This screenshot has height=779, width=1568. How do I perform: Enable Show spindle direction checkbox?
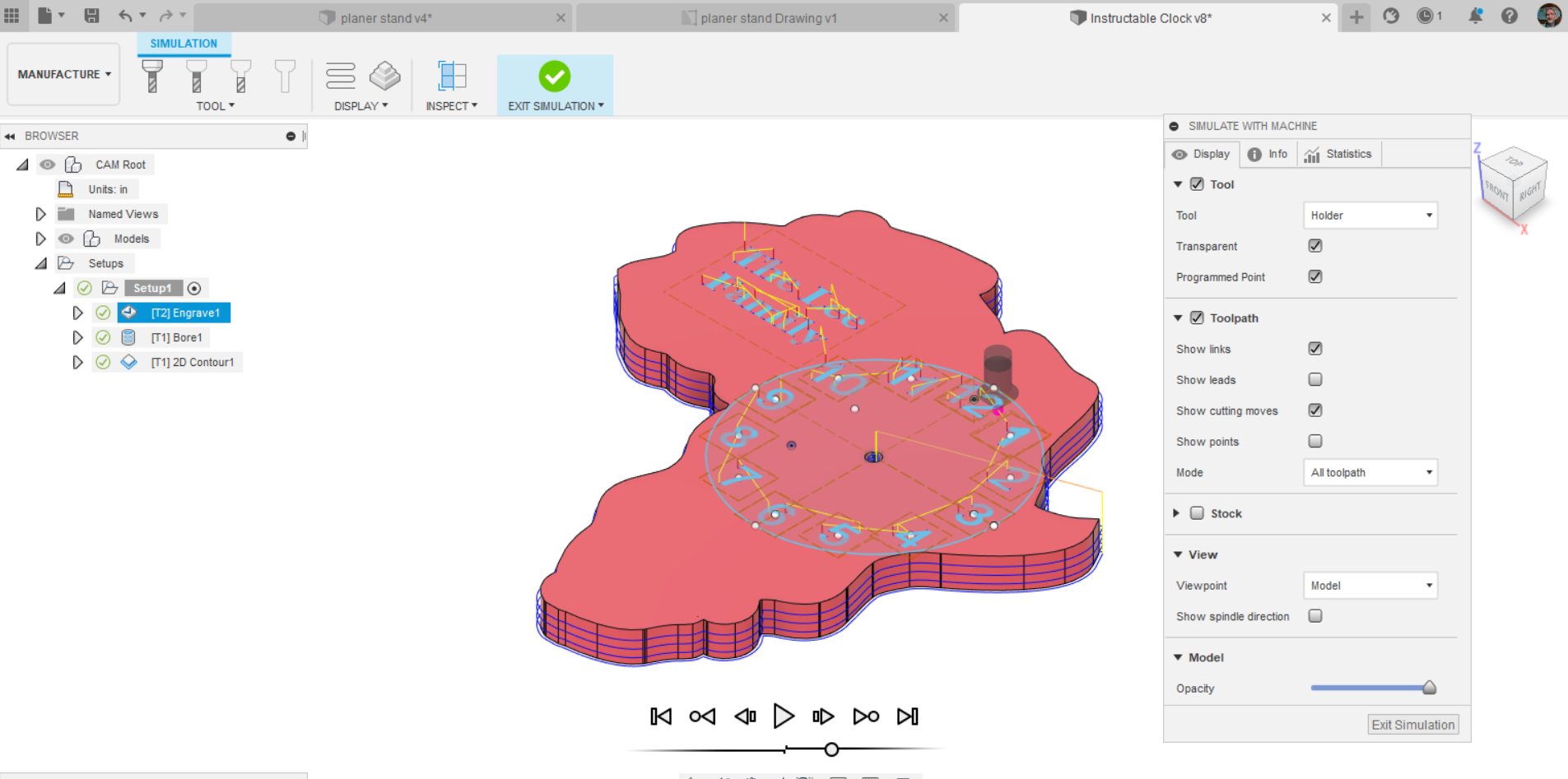point(1315,616)
